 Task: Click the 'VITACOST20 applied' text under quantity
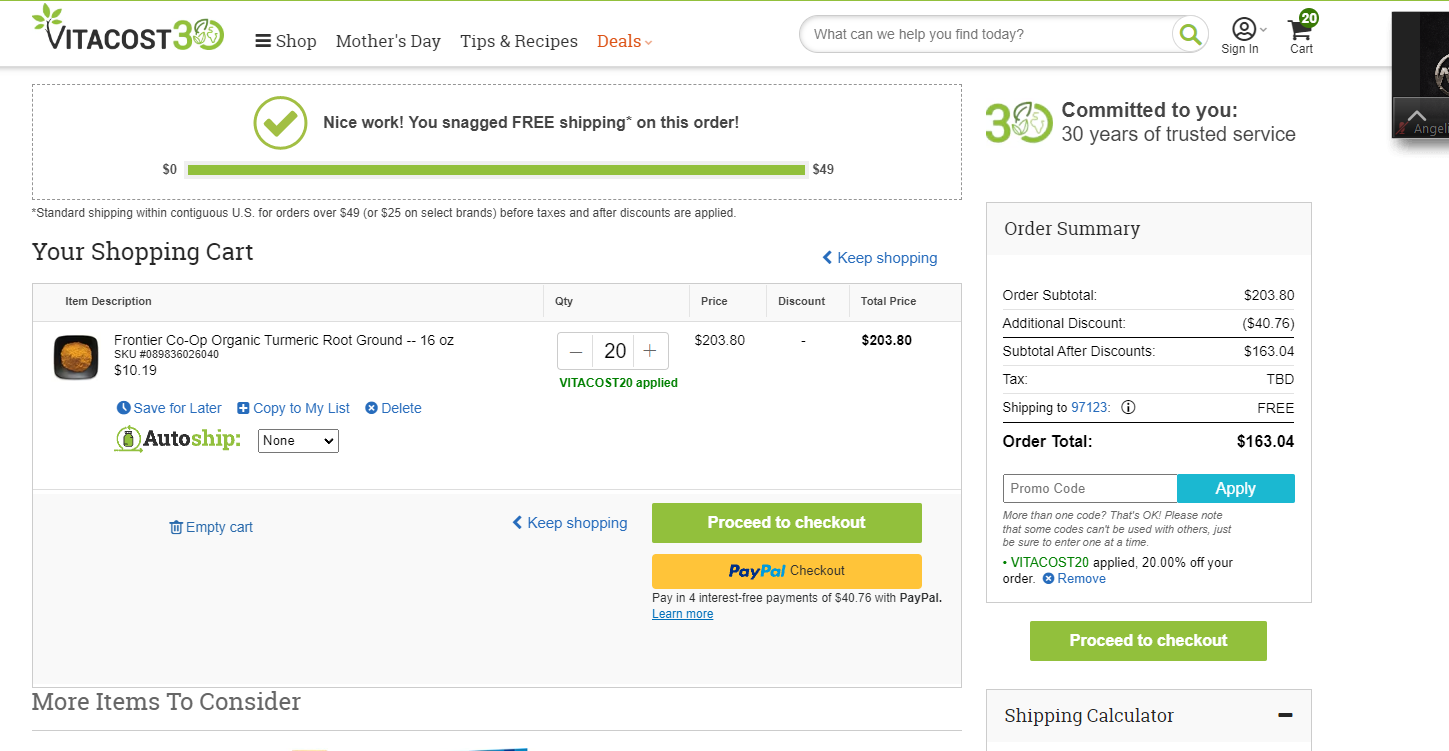(618, 383)
